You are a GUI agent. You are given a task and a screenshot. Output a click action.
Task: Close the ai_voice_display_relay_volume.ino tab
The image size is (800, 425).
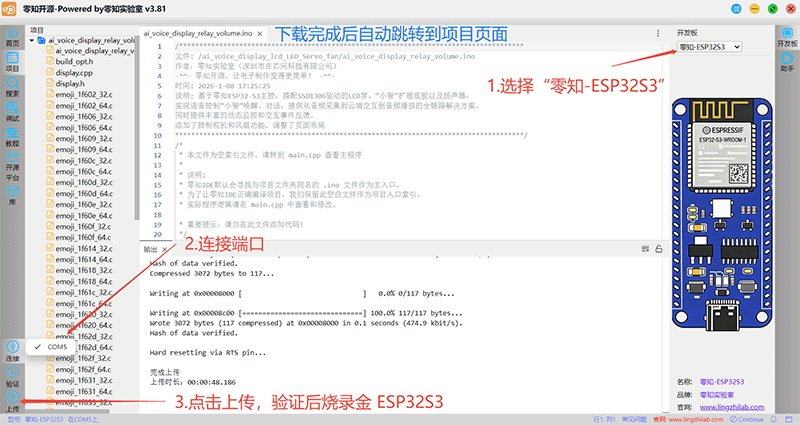point(260,34)
